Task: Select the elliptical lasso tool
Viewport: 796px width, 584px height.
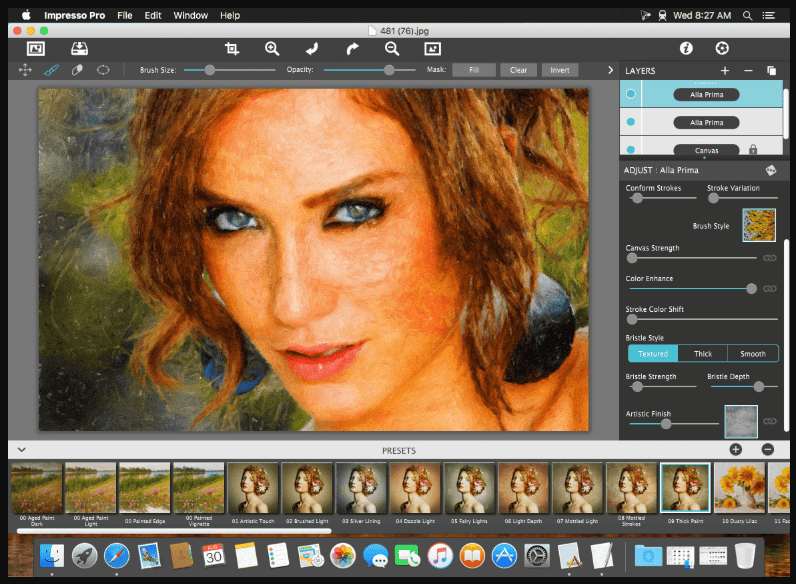Action: coord(103,70)
